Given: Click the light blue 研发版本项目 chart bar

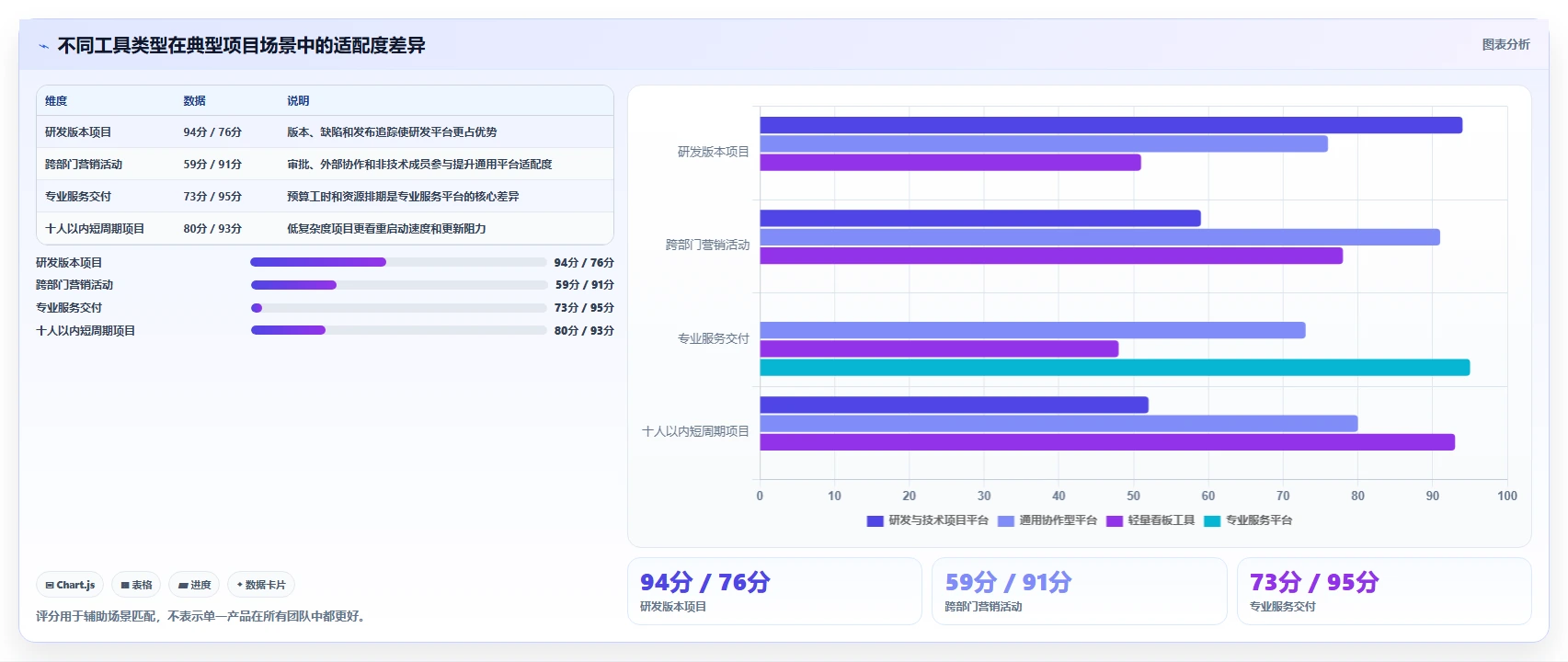Looking at the screenshot, I should [1044, 143].
